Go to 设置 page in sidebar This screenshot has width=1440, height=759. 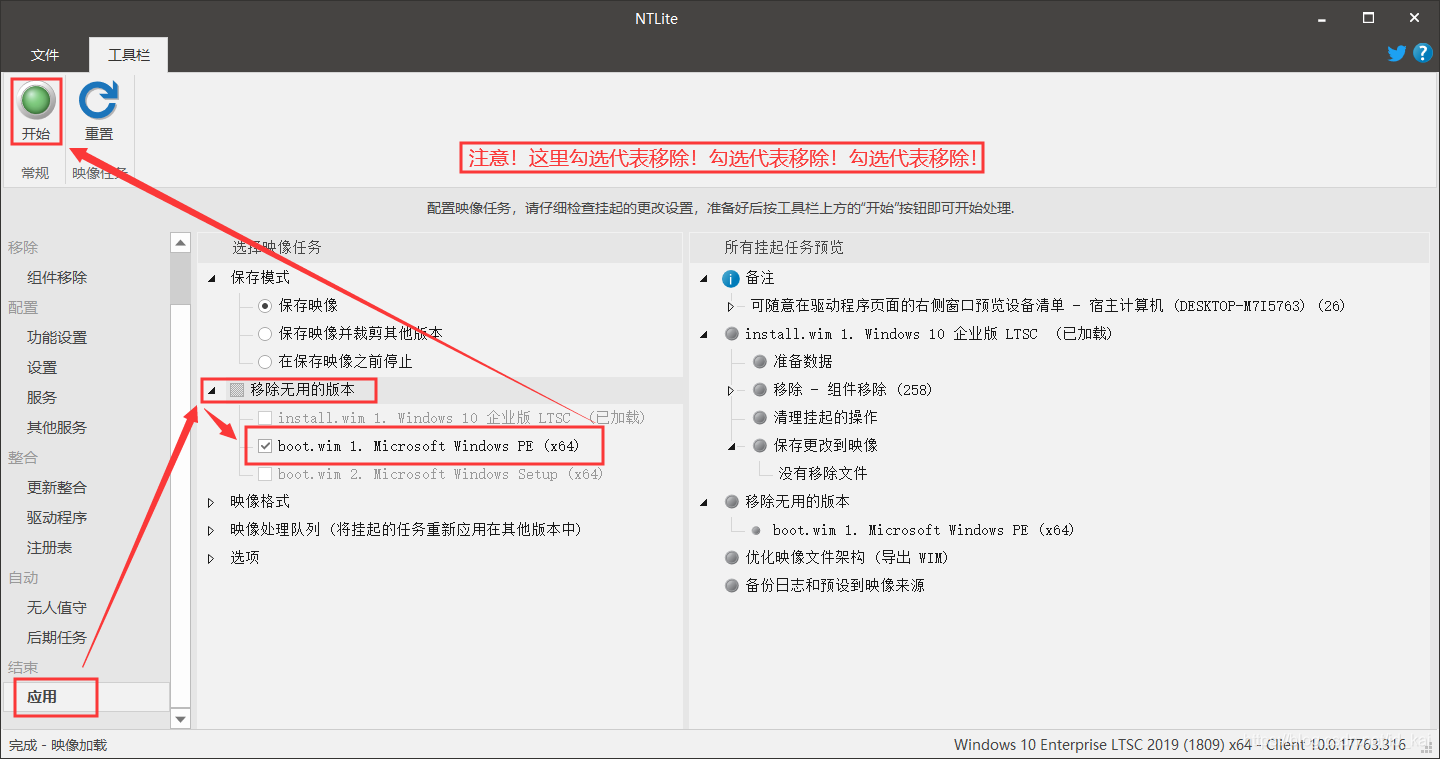(x=42, y=368)
